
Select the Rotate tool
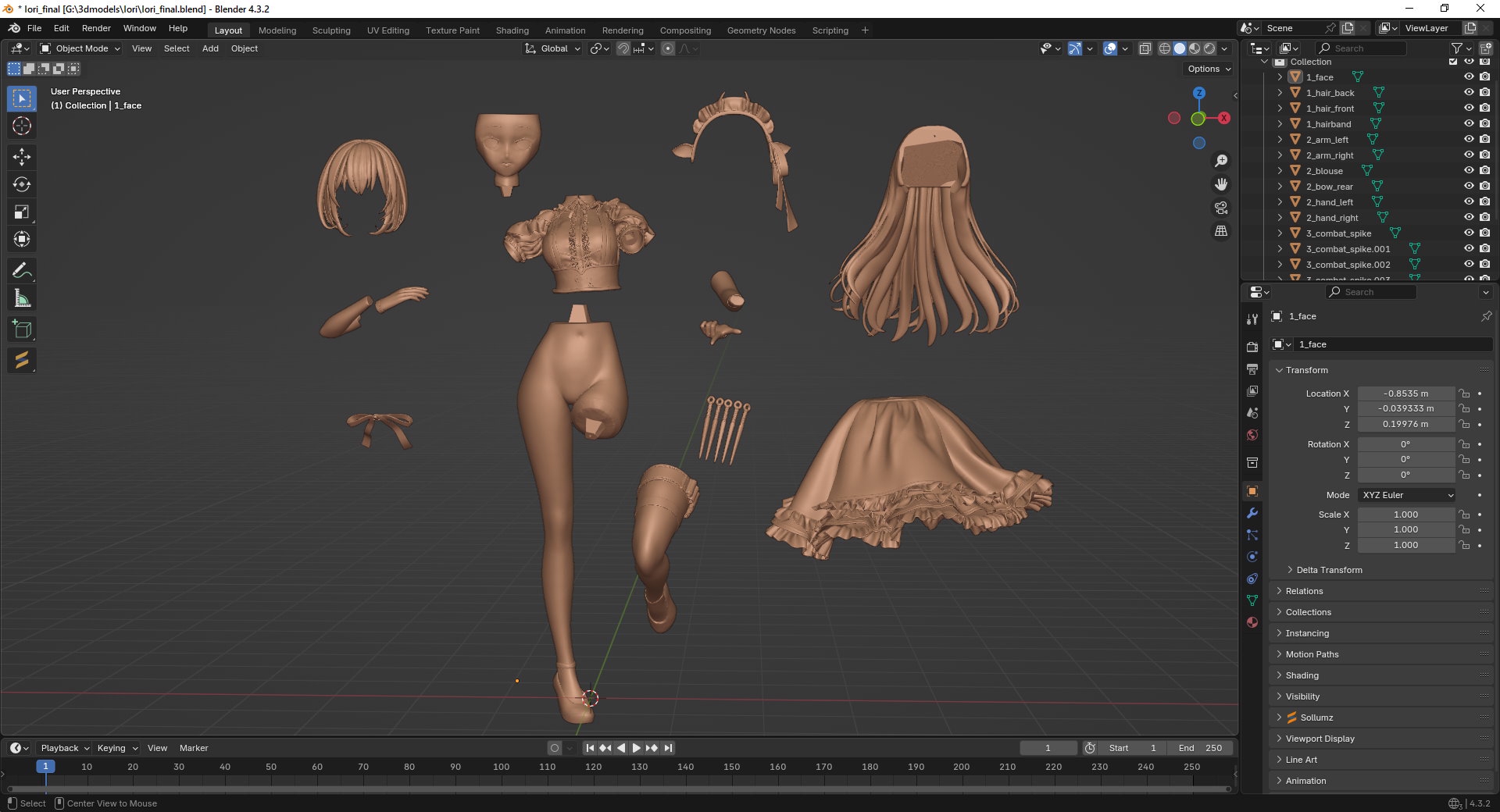click(x=22, y=185)
